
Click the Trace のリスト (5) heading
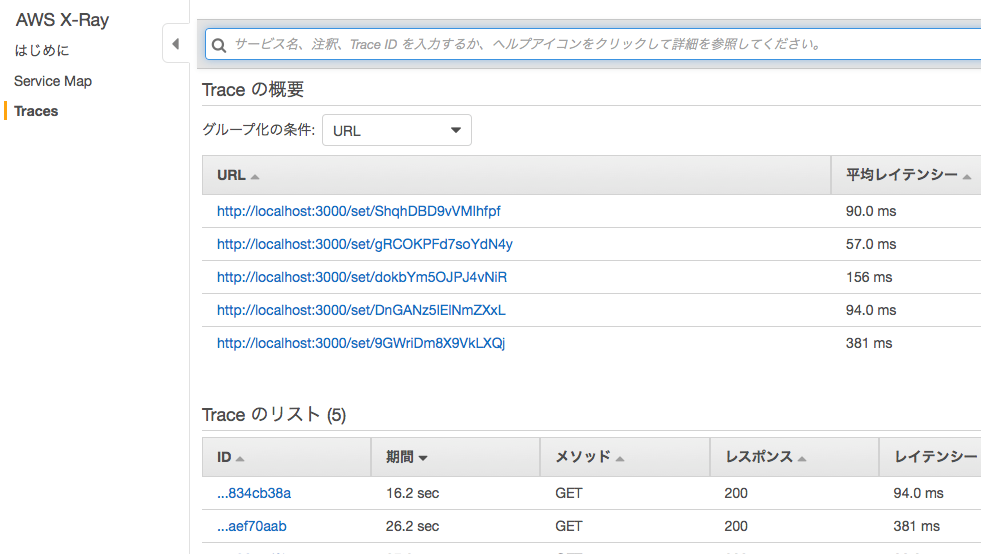point(274,414)
